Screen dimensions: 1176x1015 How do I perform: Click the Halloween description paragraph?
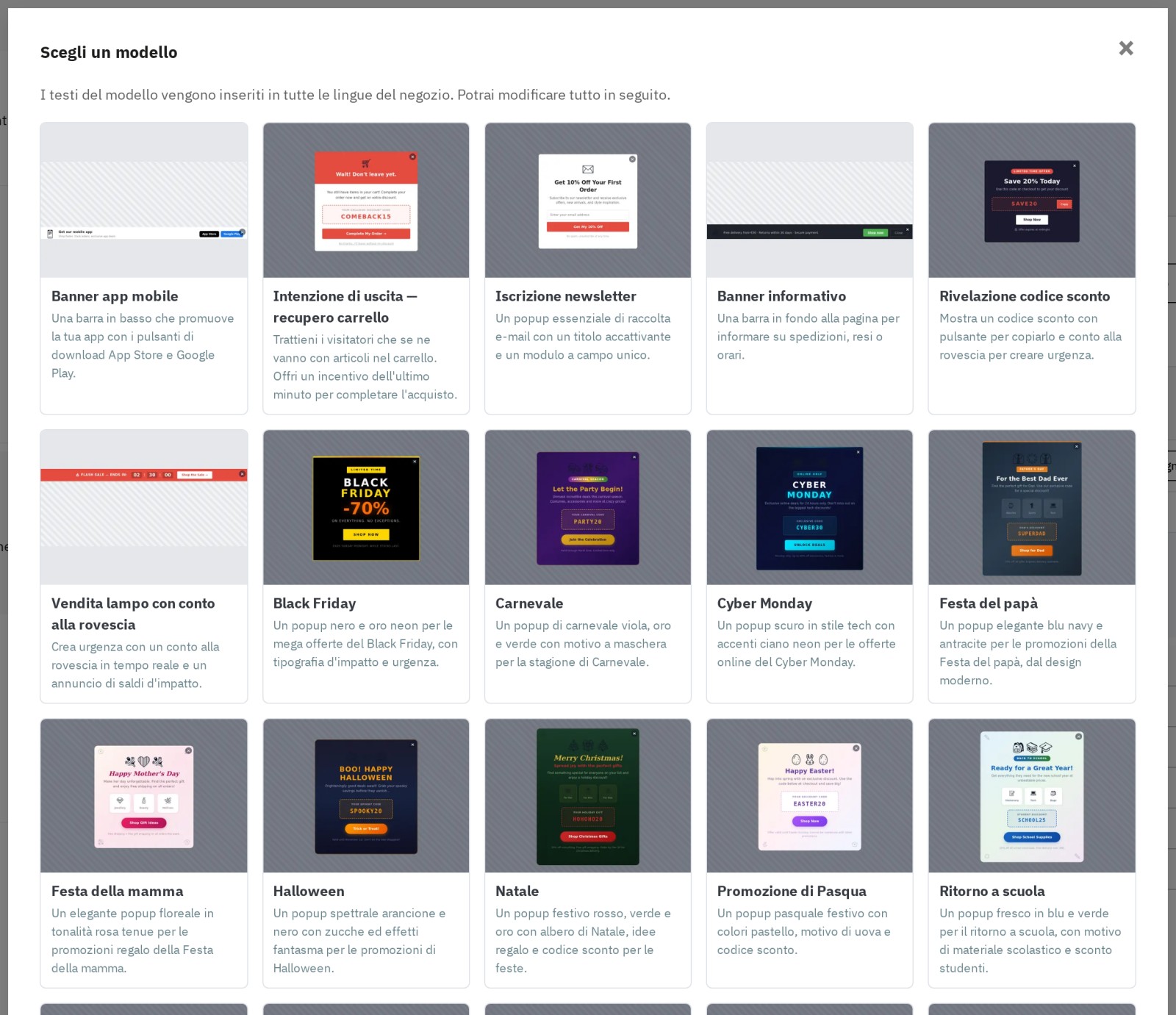[360, 941]
